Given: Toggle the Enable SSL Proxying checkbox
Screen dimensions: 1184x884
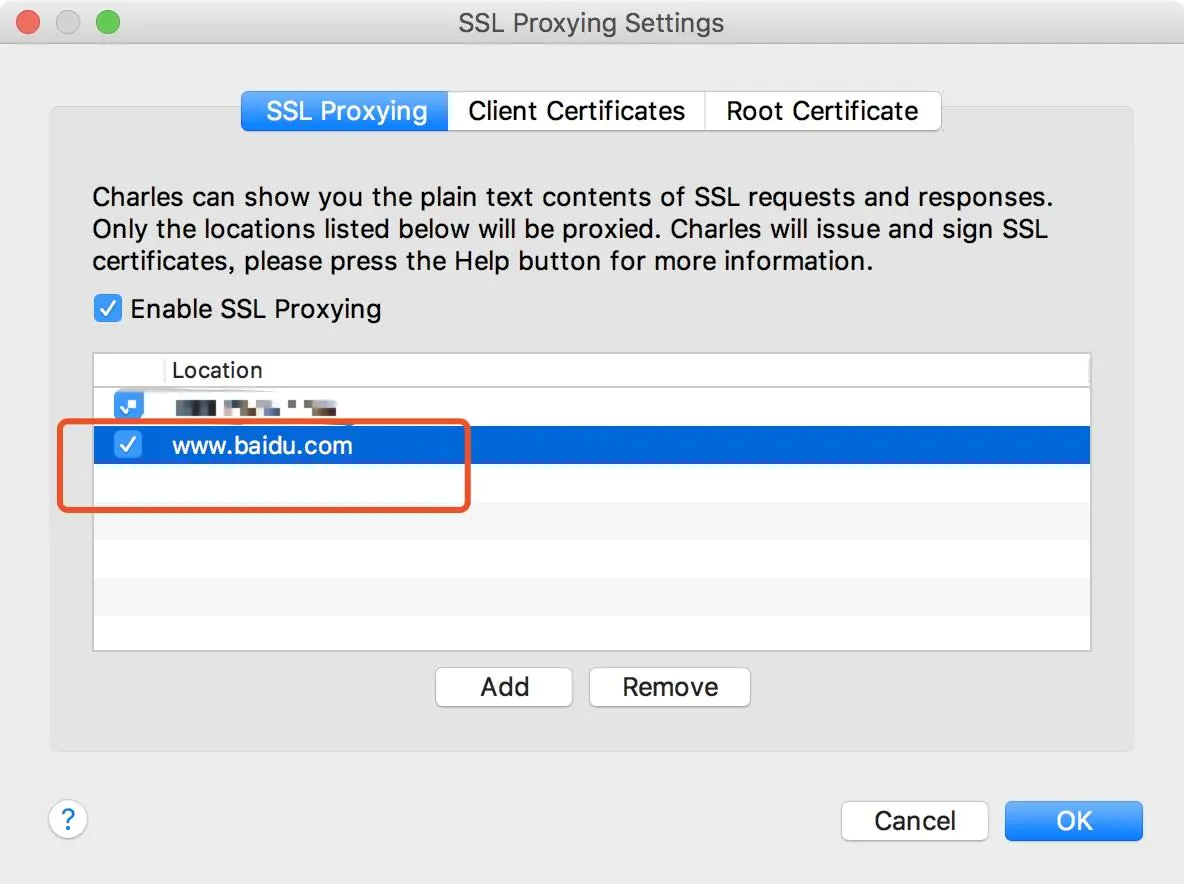Looking at the screenshot, I should tap(108, 308).
